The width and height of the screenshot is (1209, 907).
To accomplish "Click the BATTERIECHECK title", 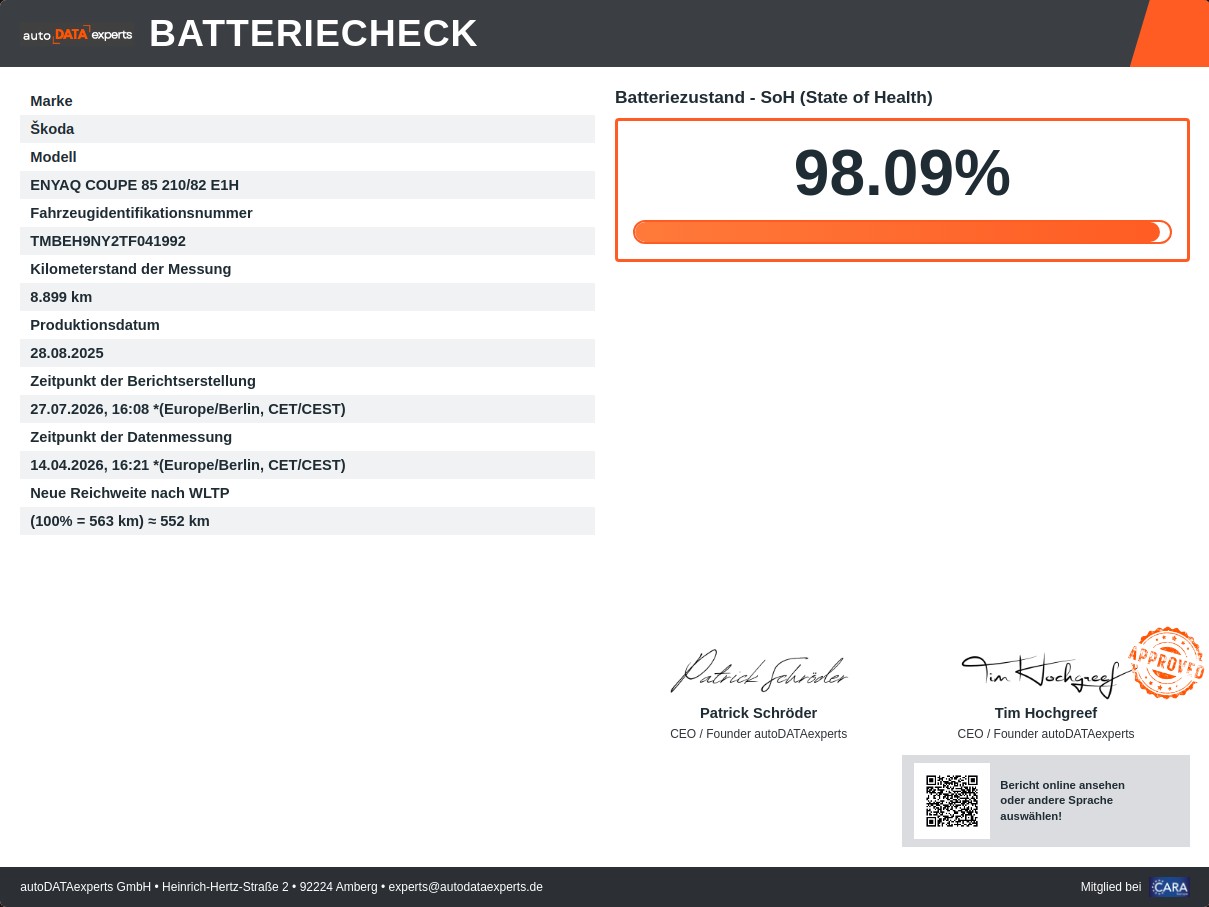I will click(x=314, y=34).
